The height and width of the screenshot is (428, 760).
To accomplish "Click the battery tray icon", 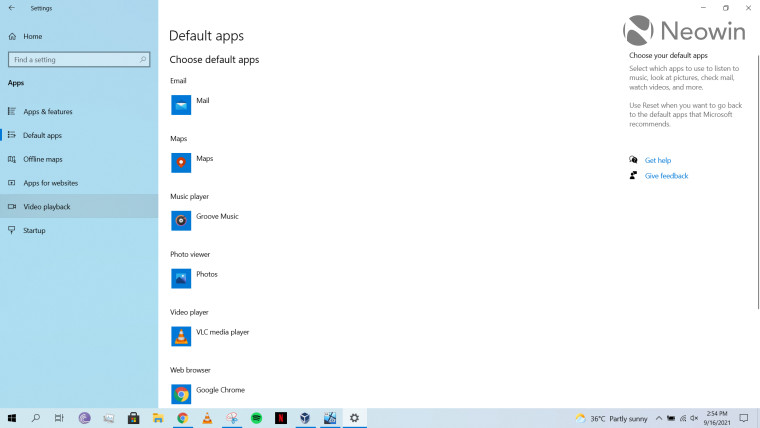I will (671, 418).
